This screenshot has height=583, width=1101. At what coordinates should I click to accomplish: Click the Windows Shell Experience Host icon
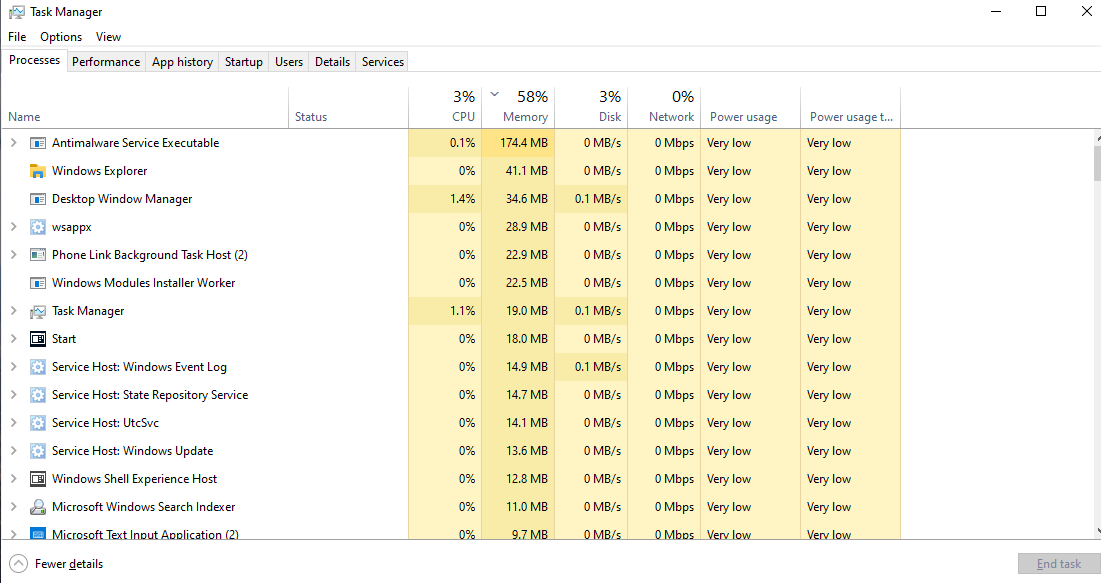38,479
